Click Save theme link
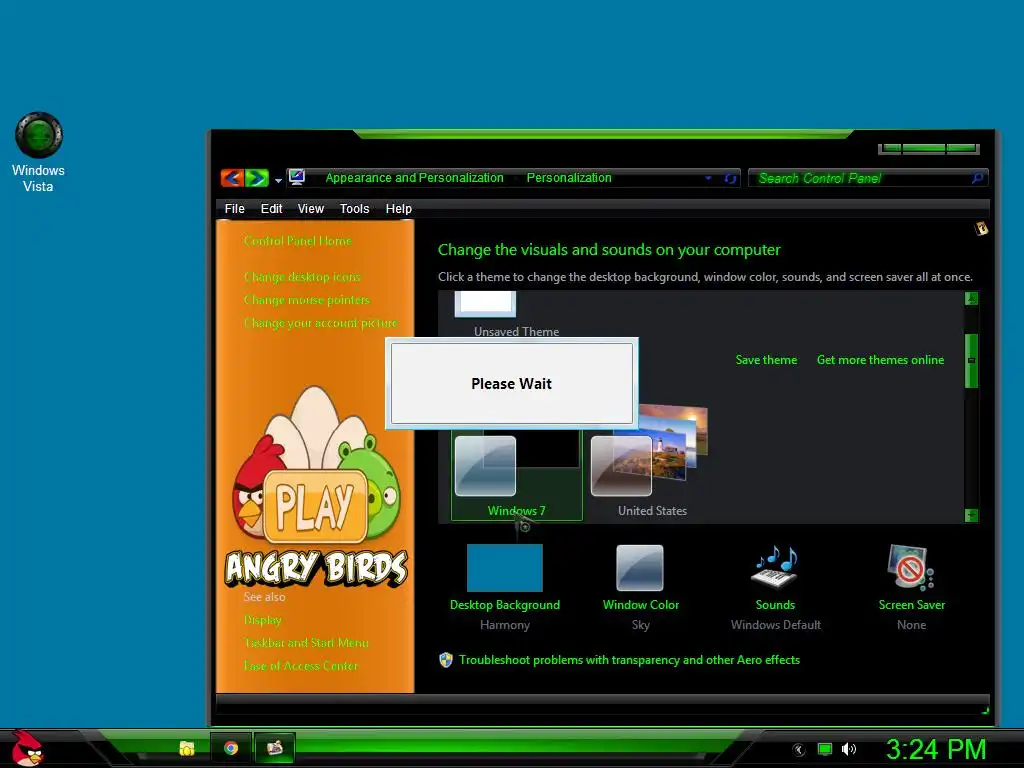This screenshot has height=768, width=1024. (766, 360)
